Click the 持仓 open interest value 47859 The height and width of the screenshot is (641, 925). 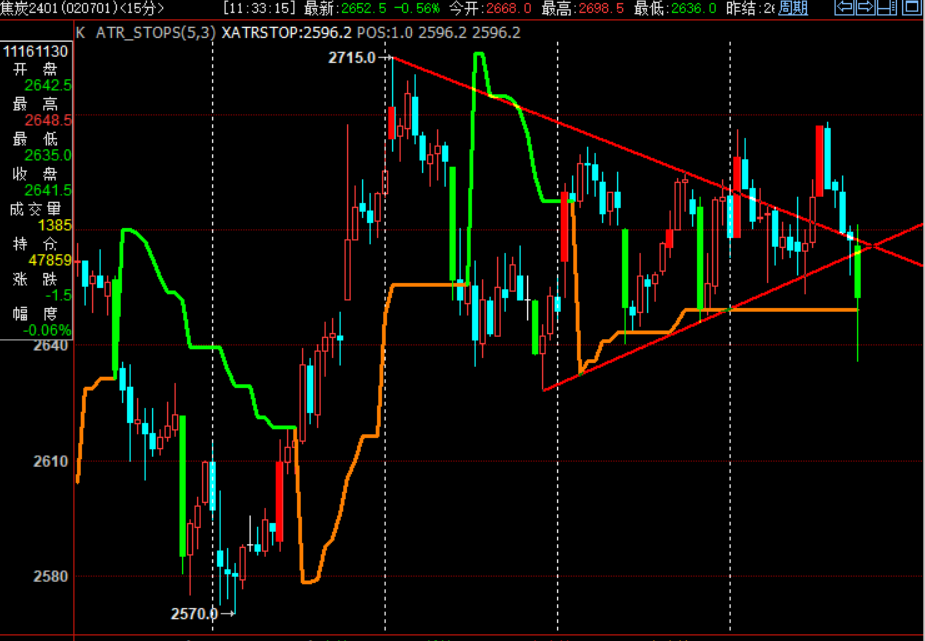pos(51,260)
